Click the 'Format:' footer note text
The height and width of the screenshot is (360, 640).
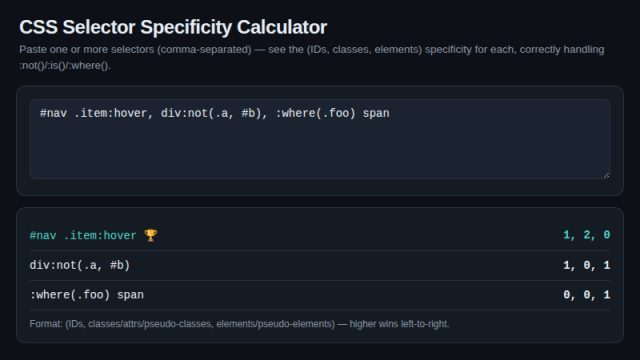46,324
